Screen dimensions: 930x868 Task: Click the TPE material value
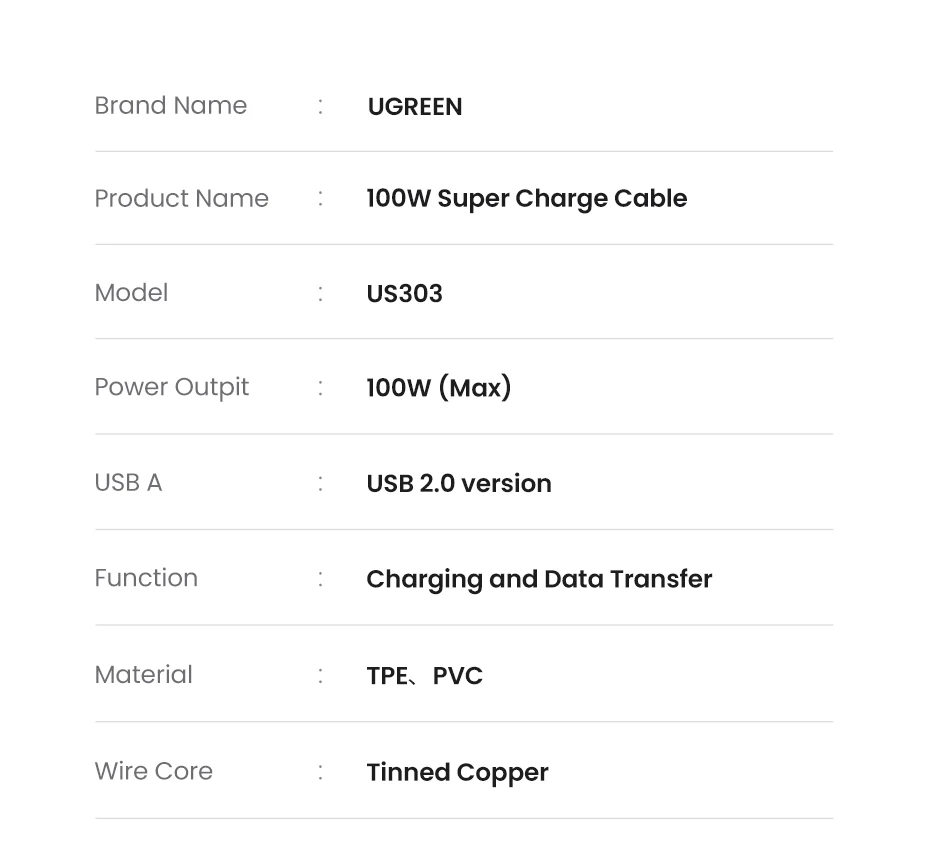click(386, 676)
